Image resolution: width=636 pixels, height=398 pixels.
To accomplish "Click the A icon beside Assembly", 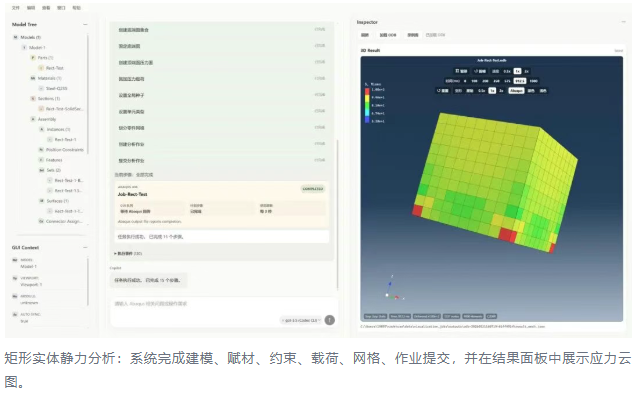I will coord(33,119).
